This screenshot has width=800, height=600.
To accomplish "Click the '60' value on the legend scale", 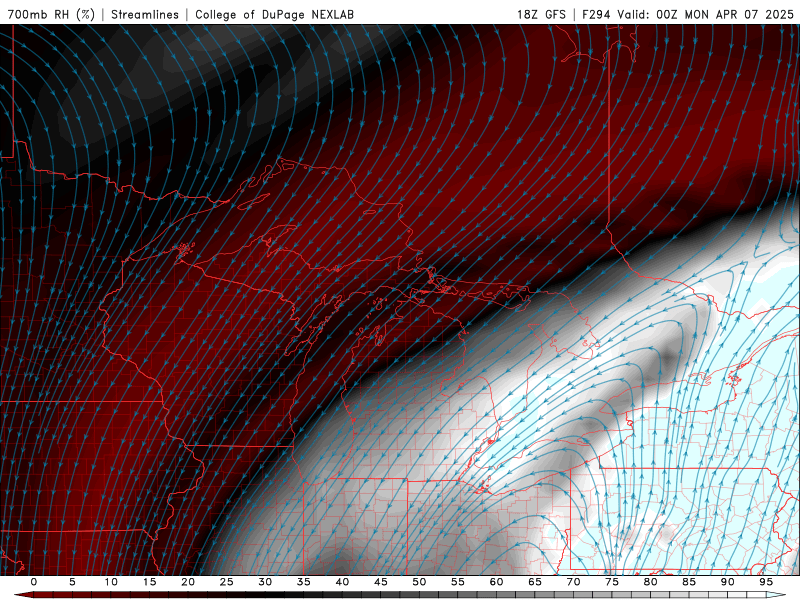I will coord(496,582).
